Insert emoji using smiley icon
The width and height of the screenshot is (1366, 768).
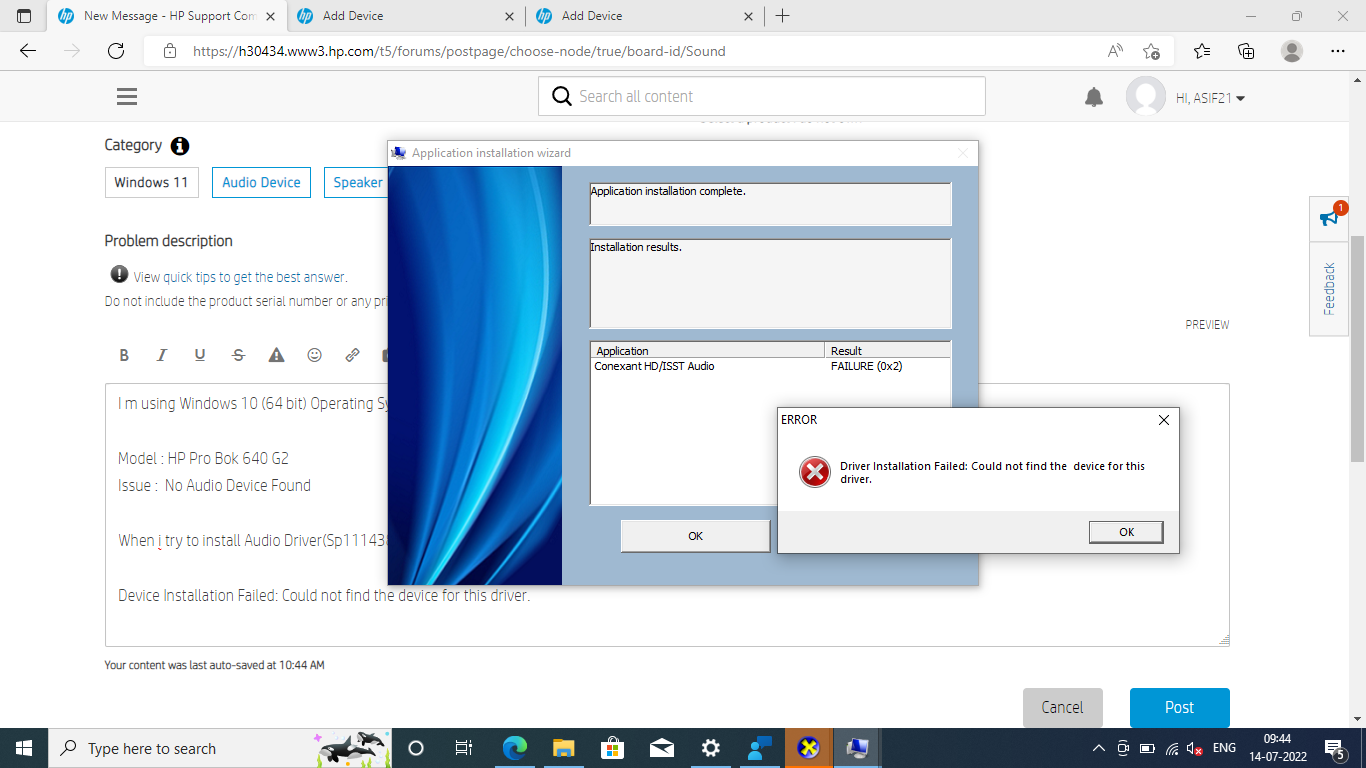click(314, 355)
